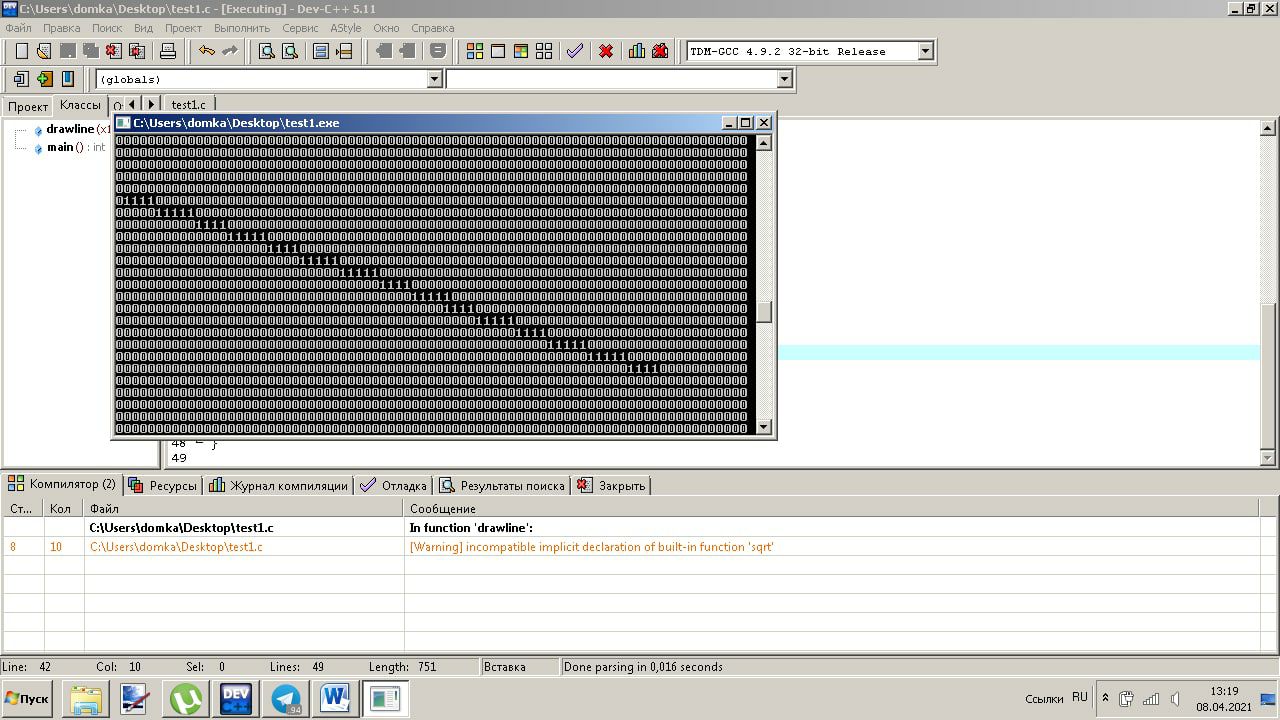Image resolution: width=1280 pixels, height=720 pixels.
Task: Open the Word taskbar icon
Action: click(335, 699)
